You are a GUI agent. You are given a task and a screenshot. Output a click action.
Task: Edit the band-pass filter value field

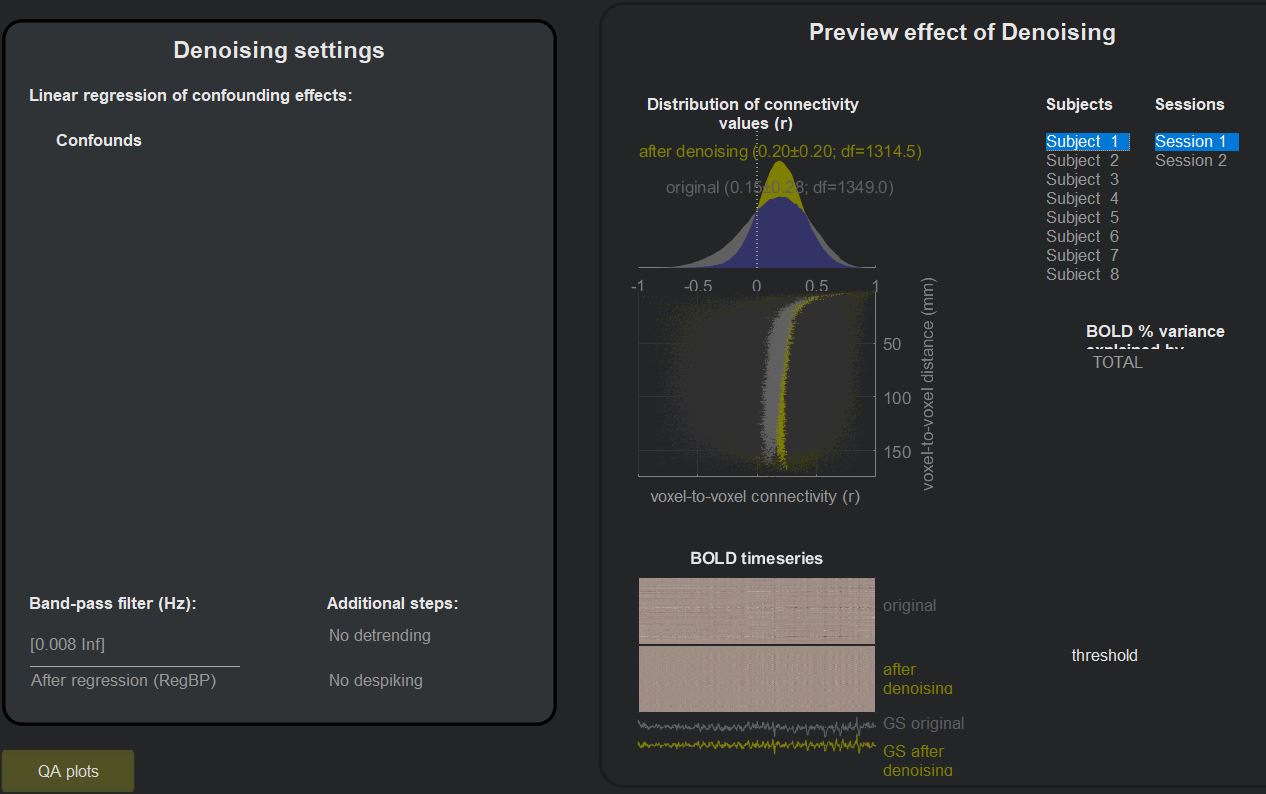click(x=134, y=644)
